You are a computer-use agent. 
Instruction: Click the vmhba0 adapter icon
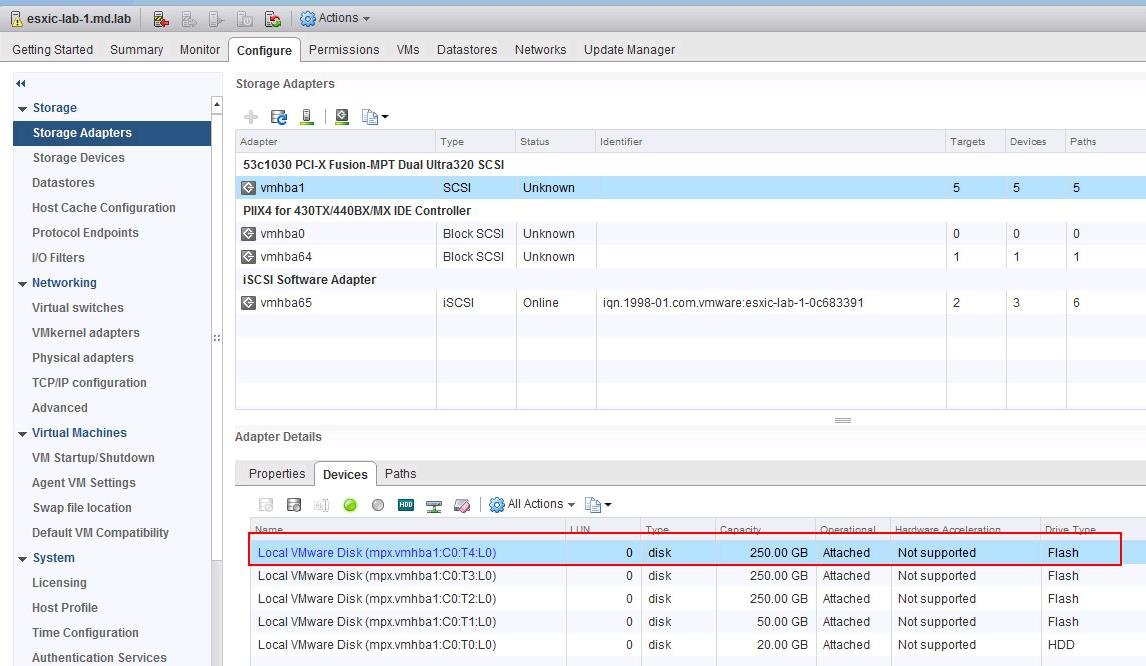click(x=248, y=234)
